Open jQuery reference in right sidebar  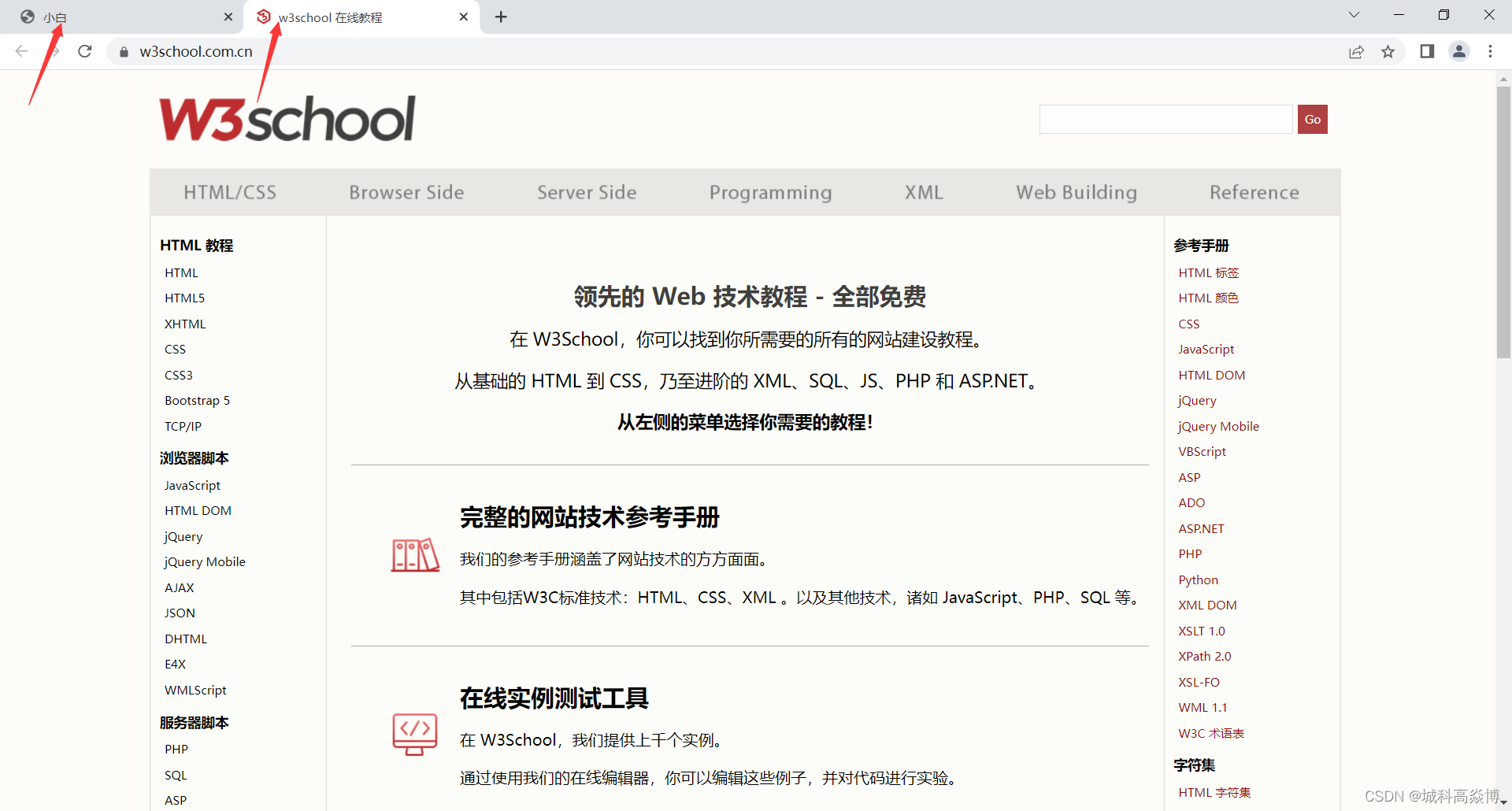click(x=1197, y=400)
